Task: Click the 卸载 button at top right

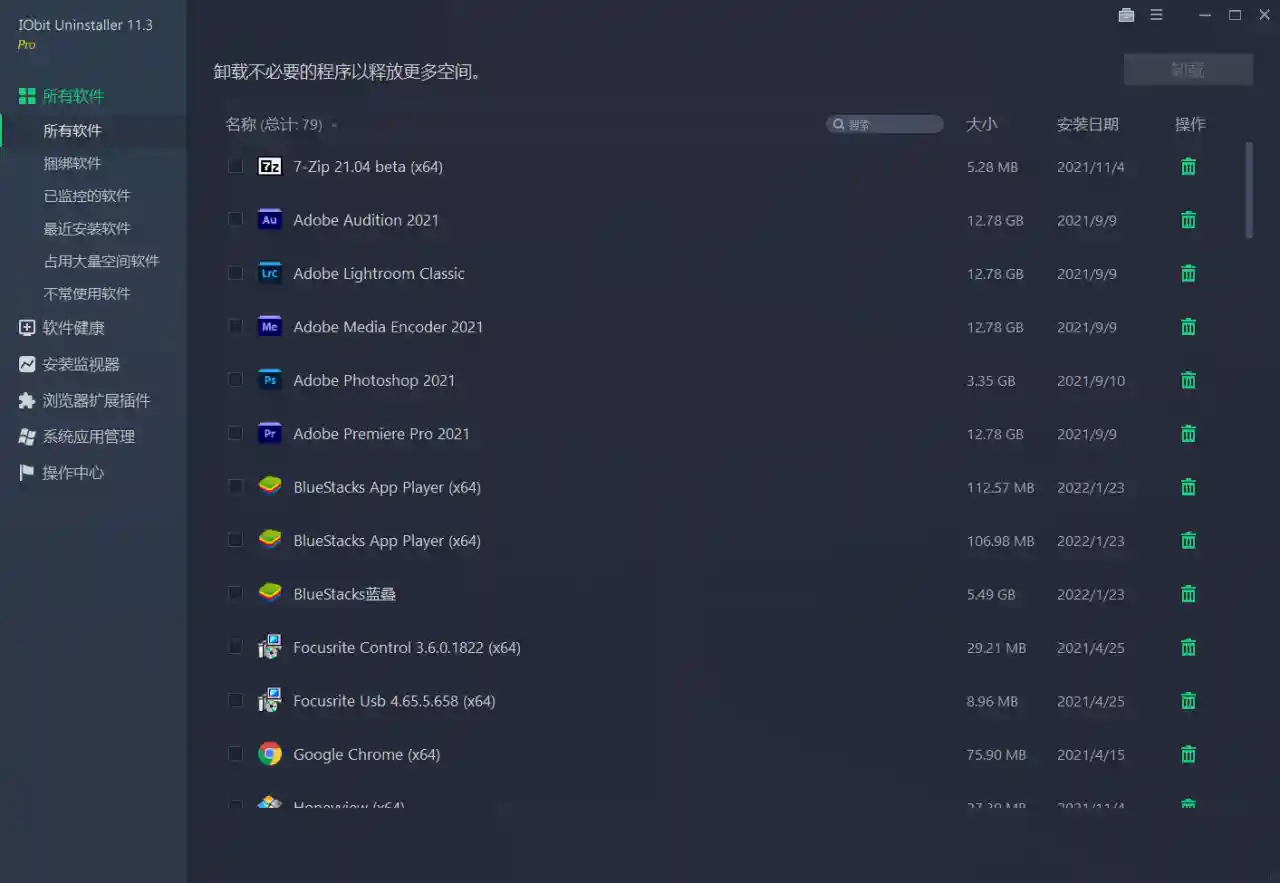Action: click(1188, 69)
